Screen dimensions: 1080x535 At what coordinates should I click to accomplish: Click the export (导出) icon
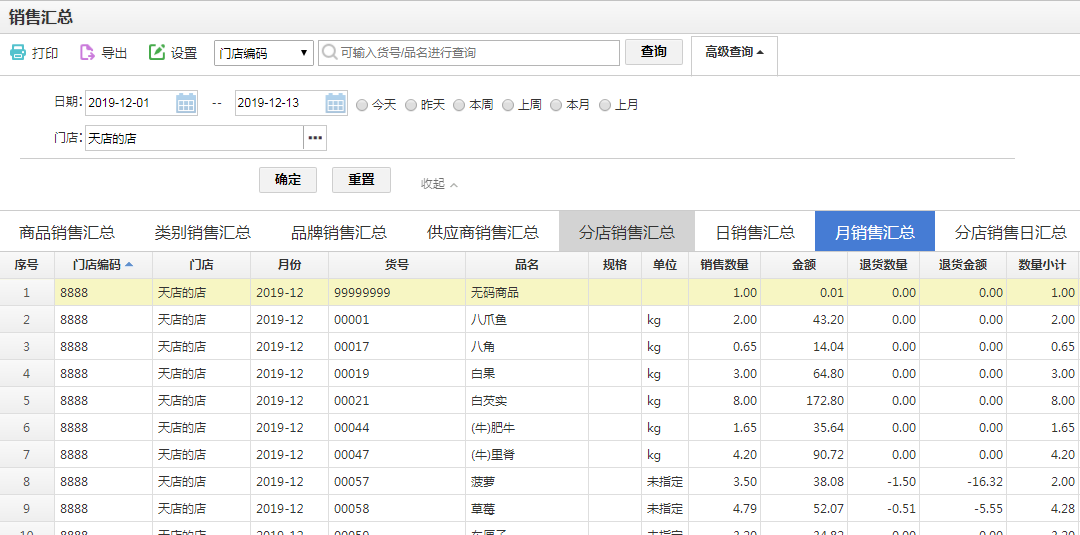(x=87, y=52)
